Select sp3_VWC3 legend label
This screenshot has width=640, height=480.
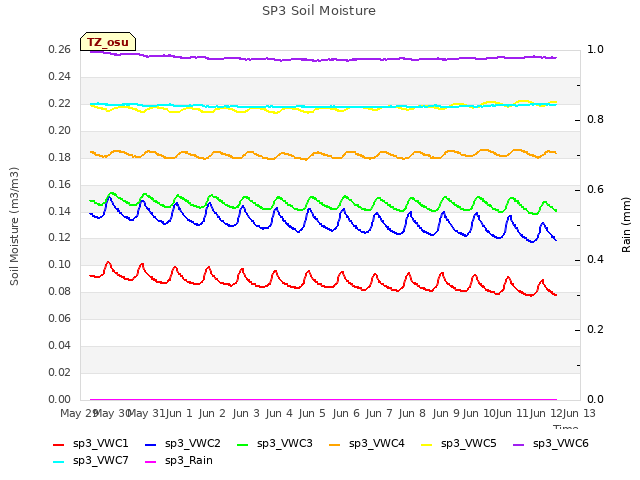[284, 444]
